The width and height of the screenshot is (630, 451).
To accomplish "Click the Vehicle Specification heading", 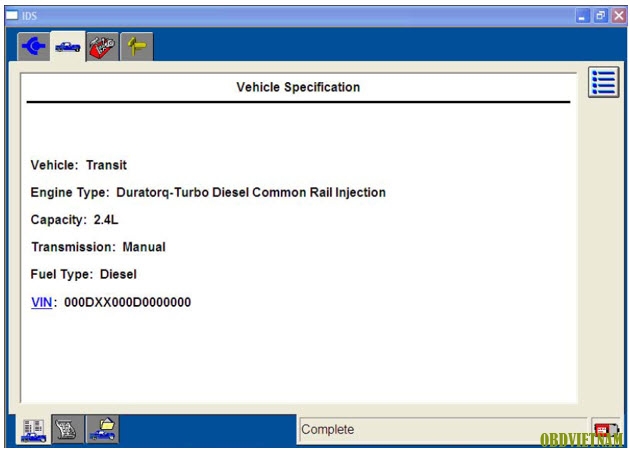I will coord(298,87).
